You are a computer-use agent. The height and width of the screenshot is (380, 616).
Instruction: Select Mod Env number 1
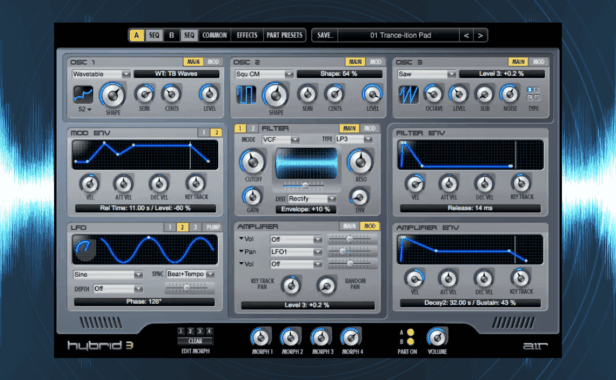(x=204, y=133)
